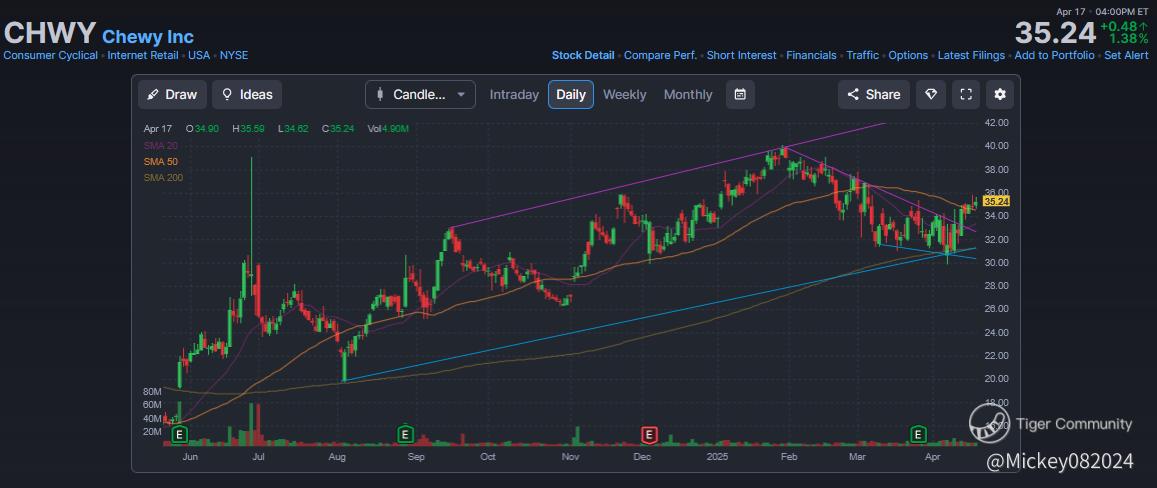The height and width of the screenshot is (488, 1157).
Task: Switch chart to Intraday timeframe
Action: 514,94
